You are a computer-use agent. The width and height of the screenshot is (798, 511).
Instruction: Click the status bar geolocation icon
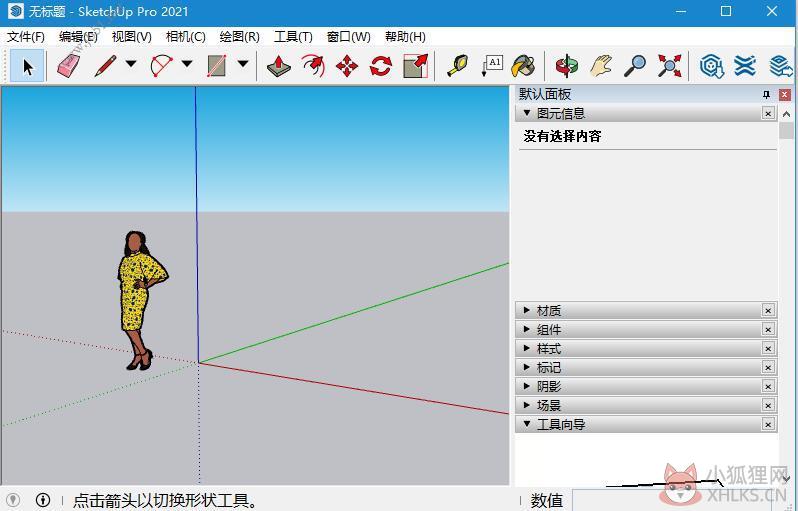(13, 500)
